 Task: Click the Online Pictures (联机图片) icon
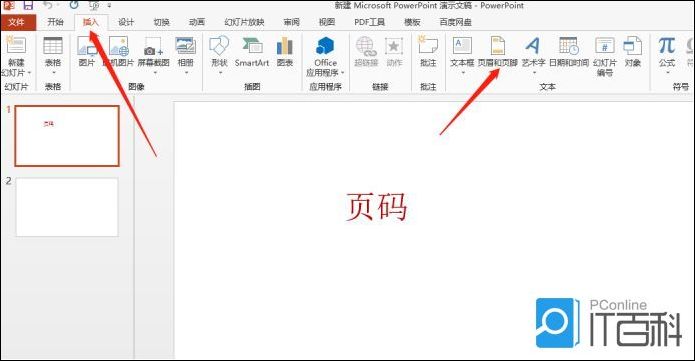[x=118, y=45]
